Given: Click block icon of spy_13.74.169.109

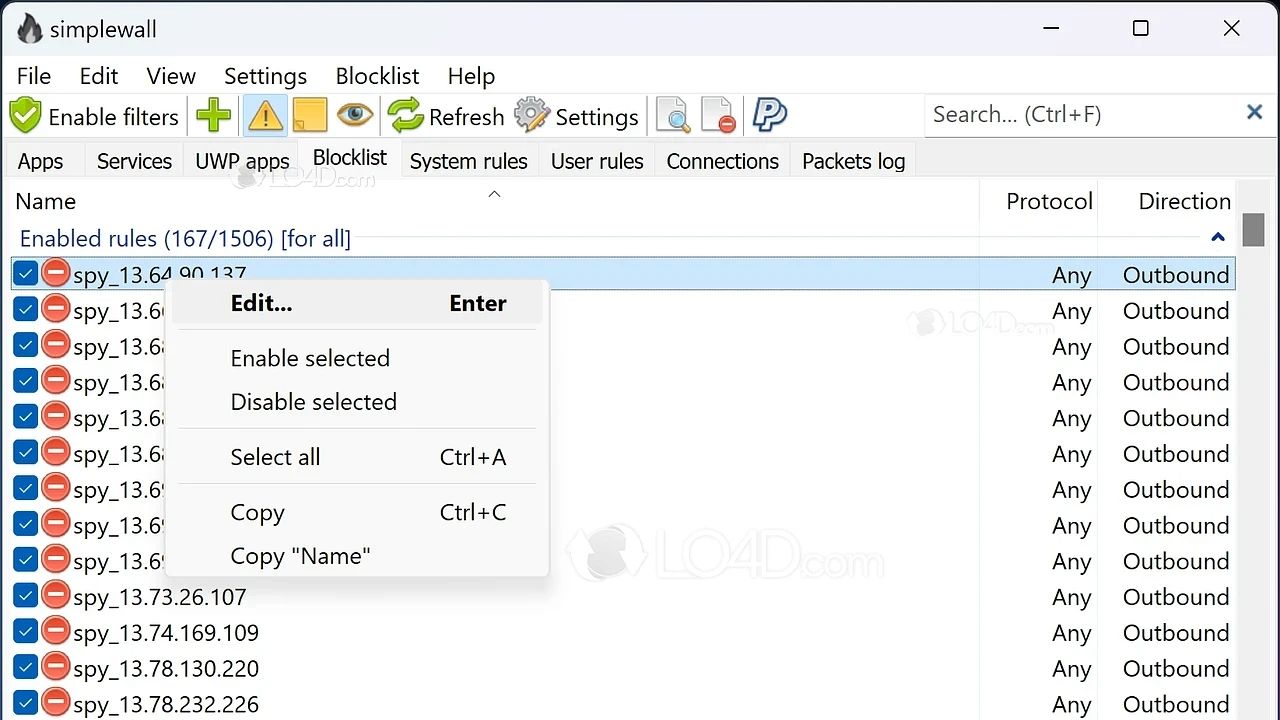Looking at the screenshot, I should click(x=56, y=631).
